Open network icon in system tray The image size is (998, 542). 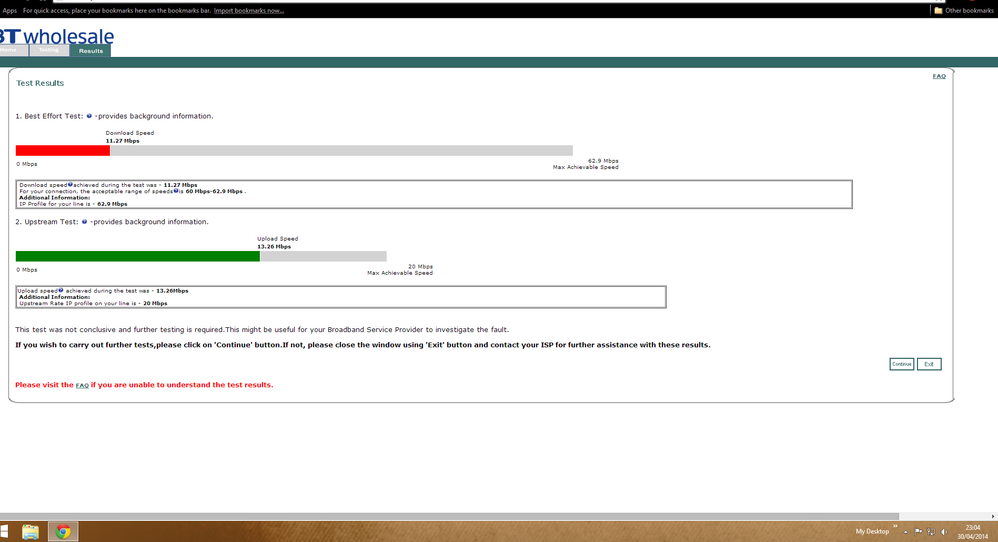[931, 532]
